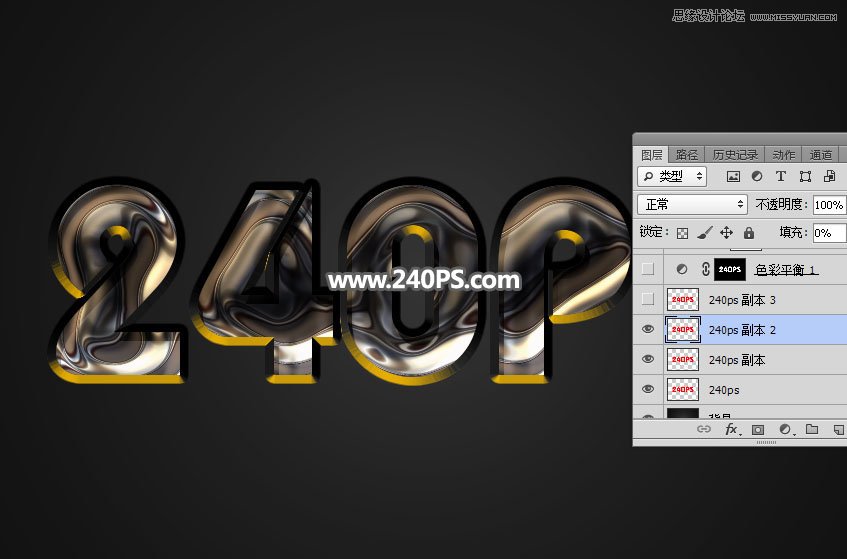Click the 色彩平衡 1 mask thumbnail

(x=730, y=269)
